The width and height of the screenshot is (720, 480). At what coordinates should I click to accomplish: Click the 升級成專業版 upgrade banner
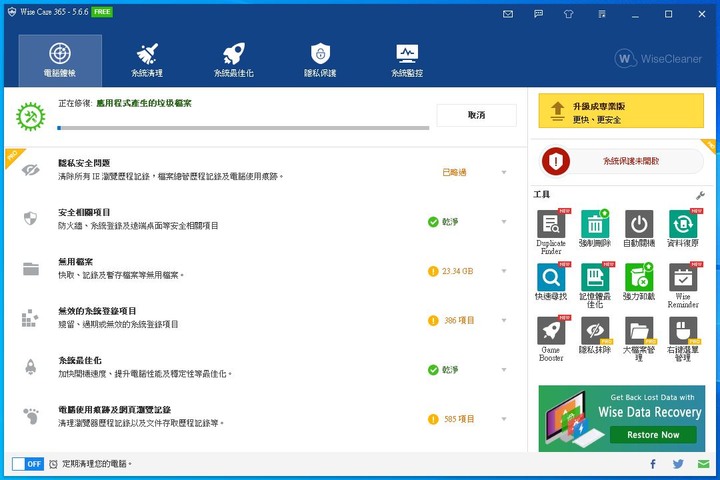[621, 111]
